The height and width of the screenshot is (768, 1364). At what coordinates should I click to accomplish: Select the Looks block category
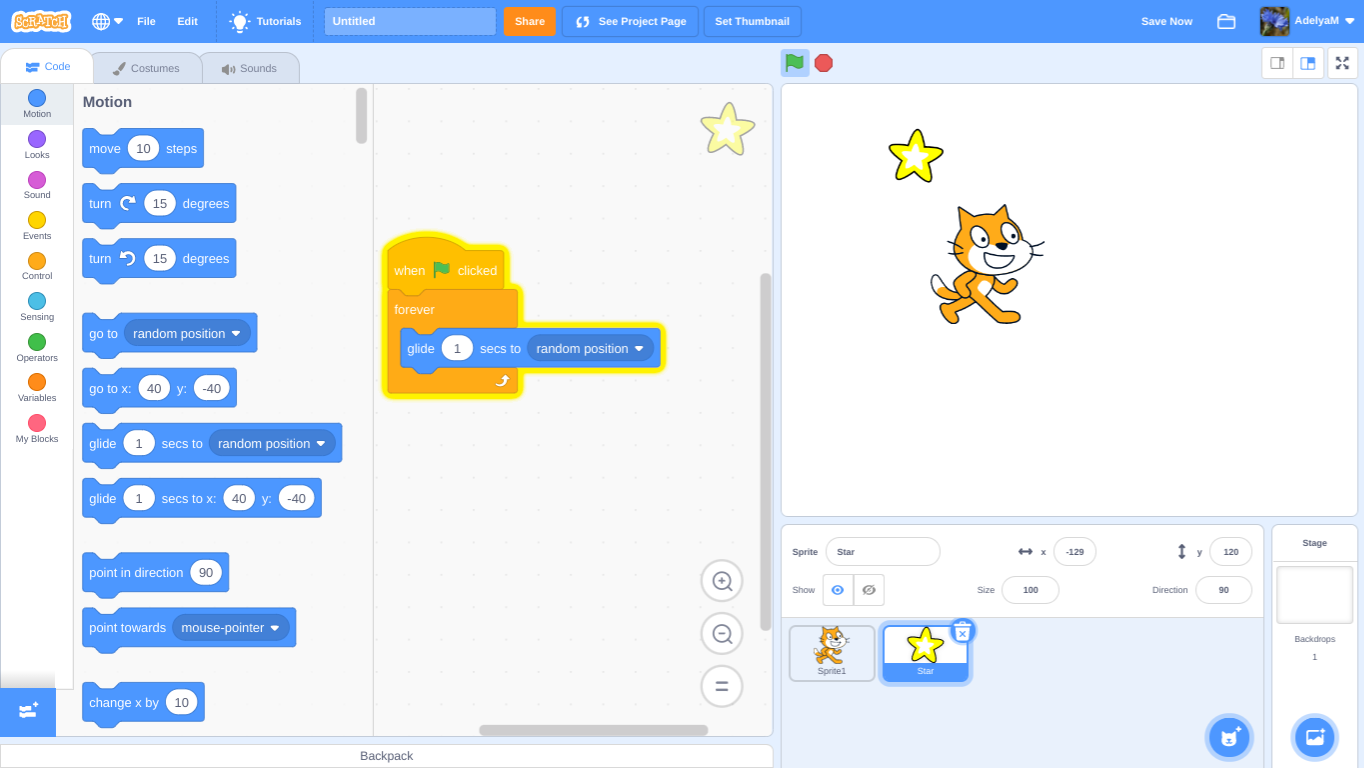[37, 145]
